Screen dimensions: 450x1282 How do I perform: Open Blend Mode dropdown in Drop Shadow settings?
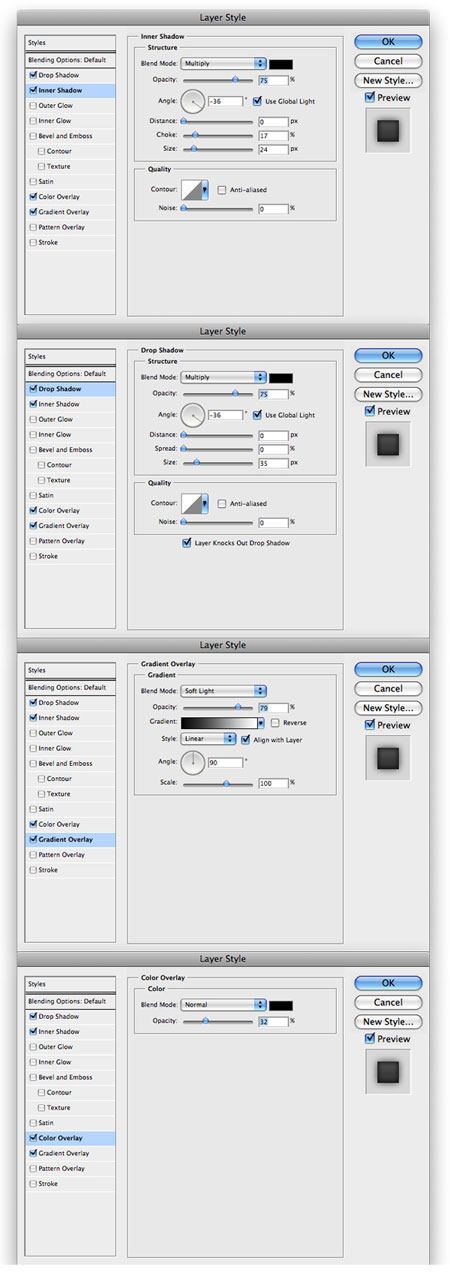coord(223,377)
